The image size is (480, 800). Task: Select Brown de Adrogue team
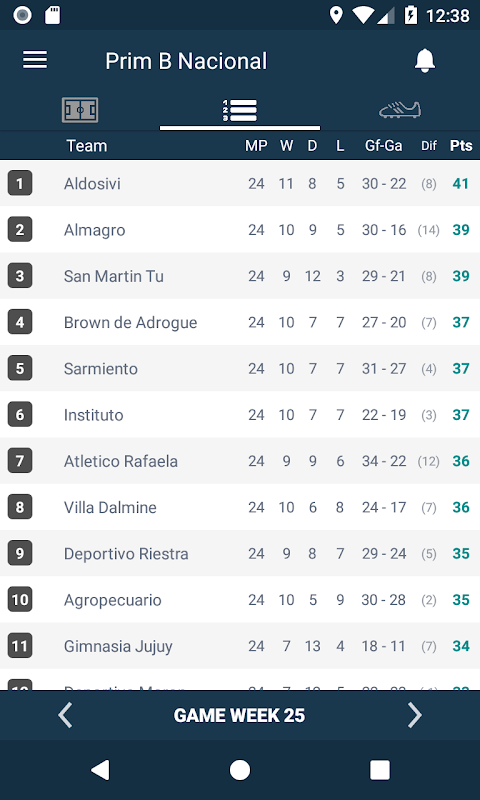click(131, 322)
